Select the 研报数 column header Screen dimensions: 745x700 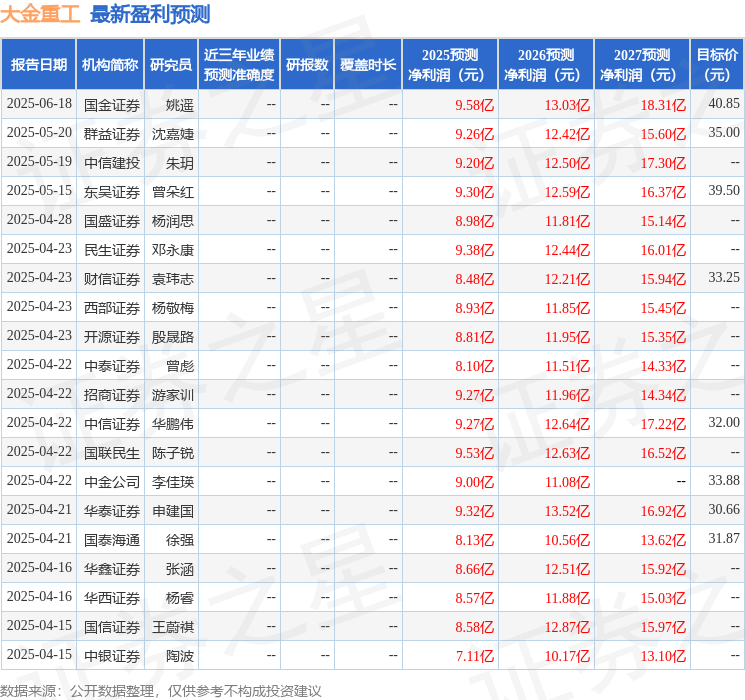[x=306, y=65]
